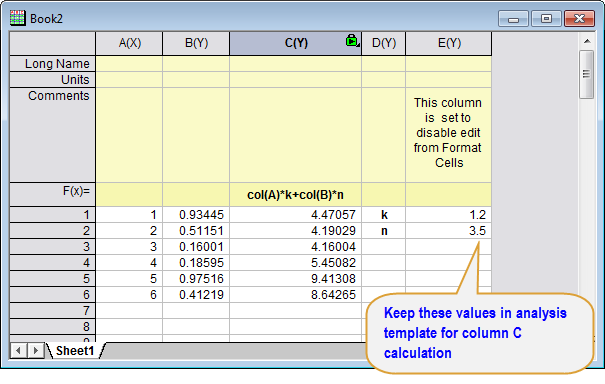The height and width of the screenshot is (384, 605).
Task: Select column C(Y) header
Action: [x=296, y=43]
